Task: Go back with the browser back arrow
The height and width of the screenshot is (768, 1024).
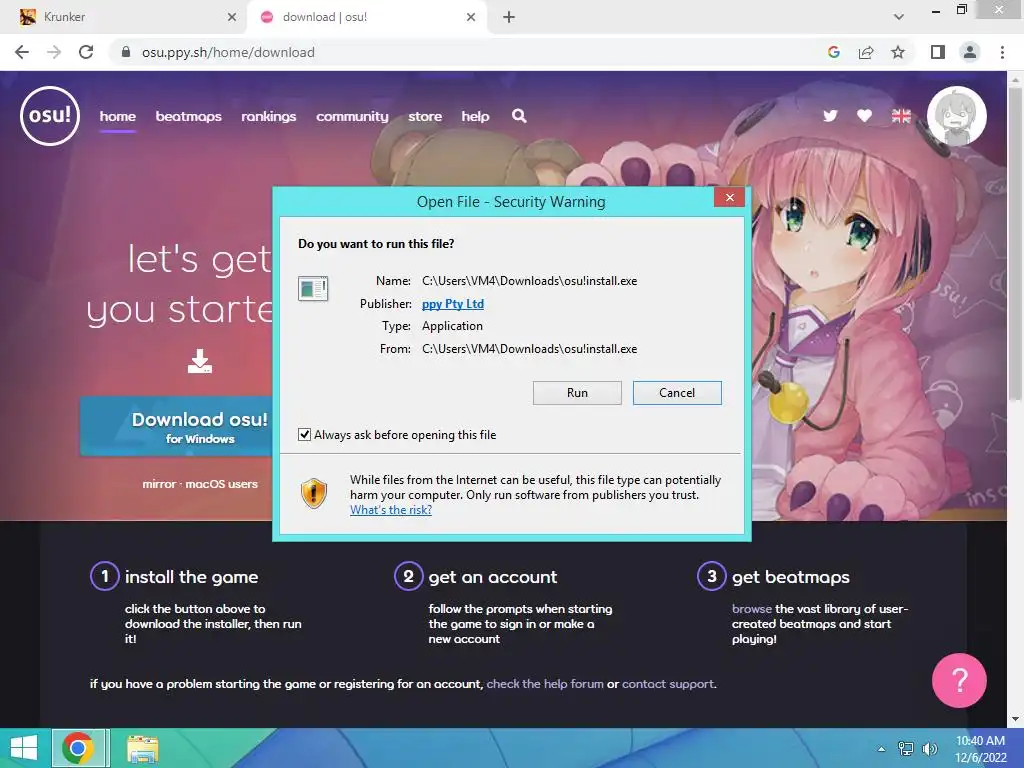Action: click(22, 52)
